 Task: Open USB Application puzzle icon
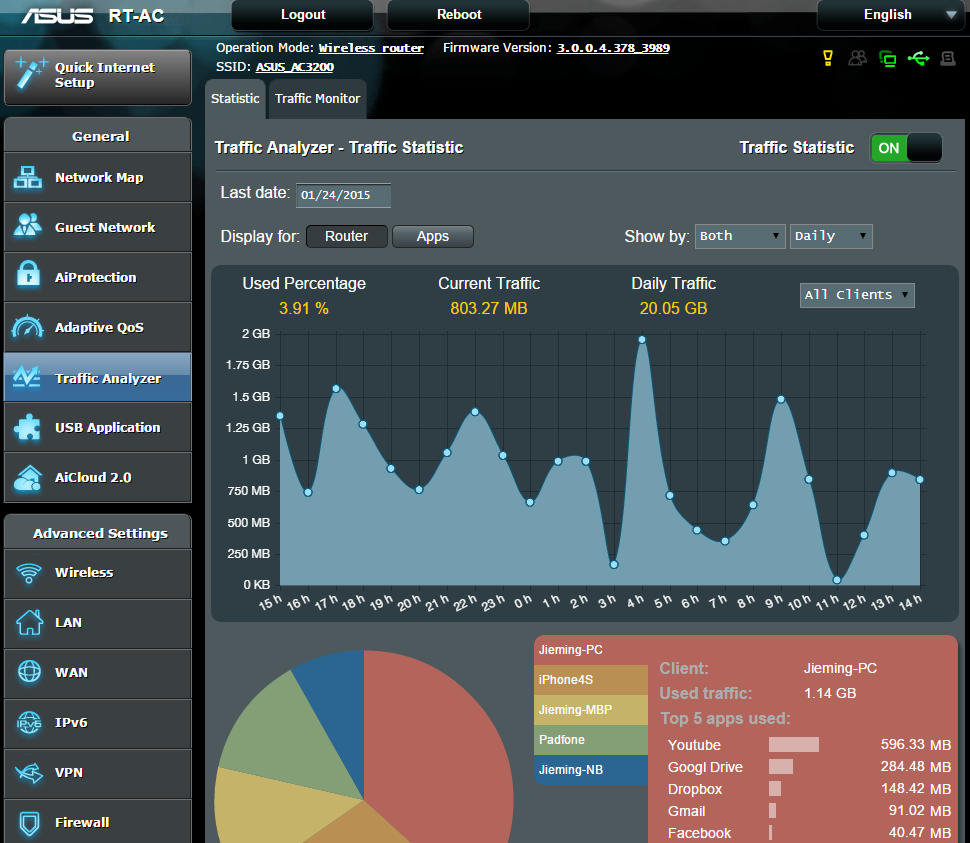coord(28,427)
